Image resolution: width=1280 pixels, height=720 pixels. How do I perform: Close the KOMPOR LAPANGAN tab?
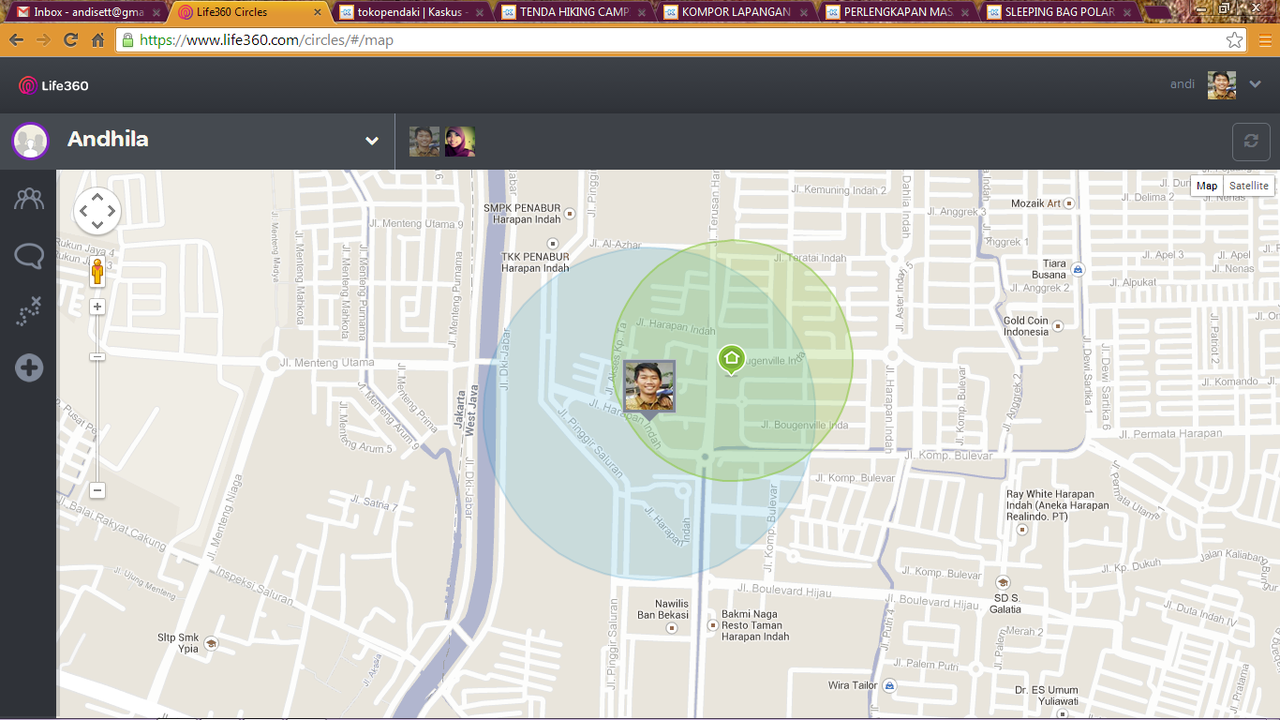pyautogui.click(x=804, y=12)
